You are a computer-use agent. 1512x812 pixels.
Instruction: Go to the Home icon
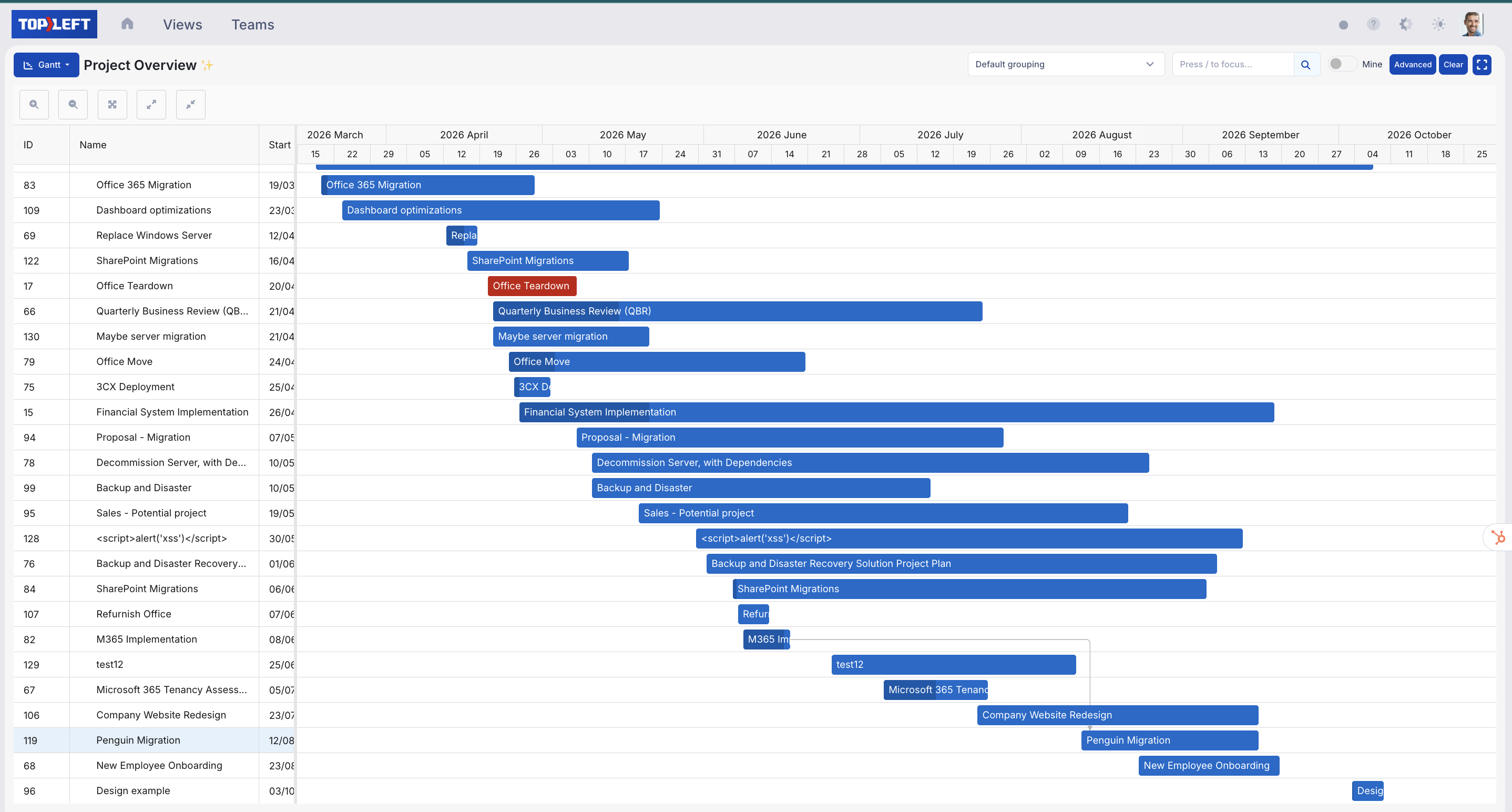(x=127, y=24)
